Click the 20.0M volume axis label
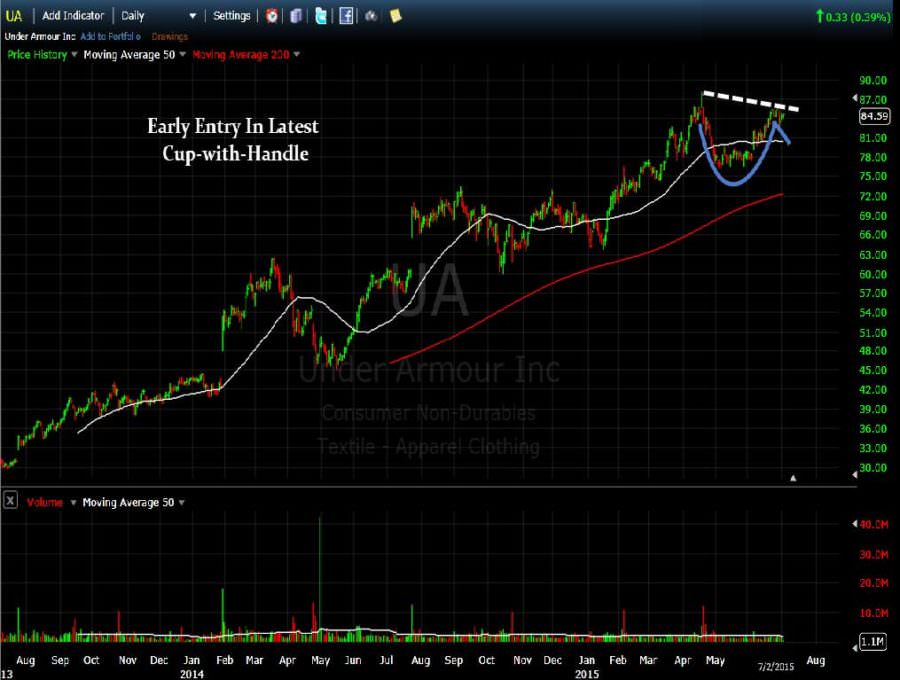Image resolution: width=900 pixels, height=680 pixels. click(873, 582)
